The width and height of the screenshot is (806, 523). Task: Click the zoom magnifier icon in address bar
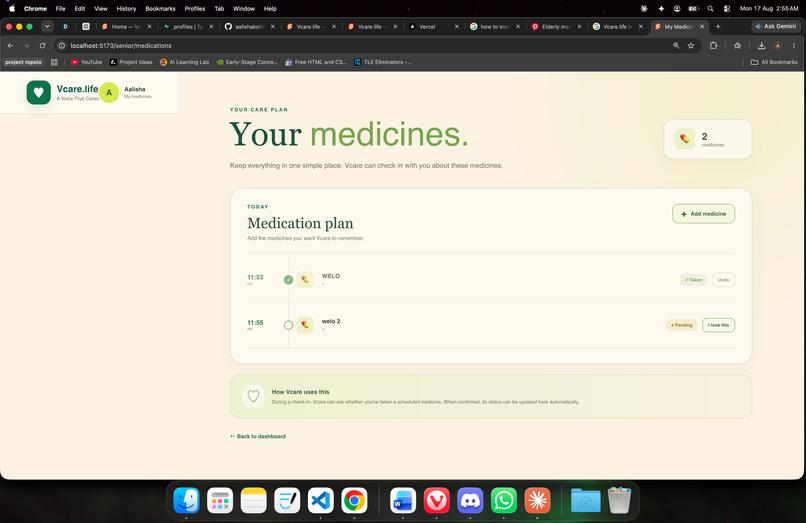click(x=676, y=46)
